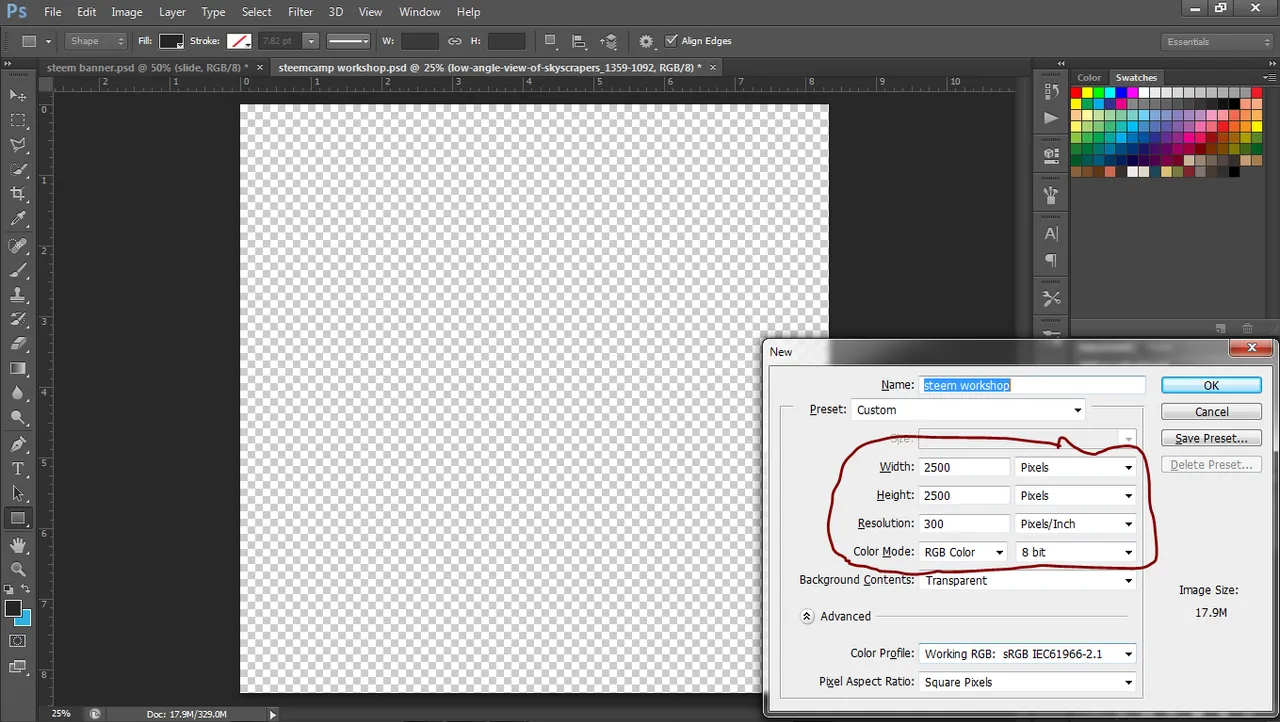Viewport: 1280px width, 722px height.
Task: Select the Dodge tool
Action: click(18, 418)
